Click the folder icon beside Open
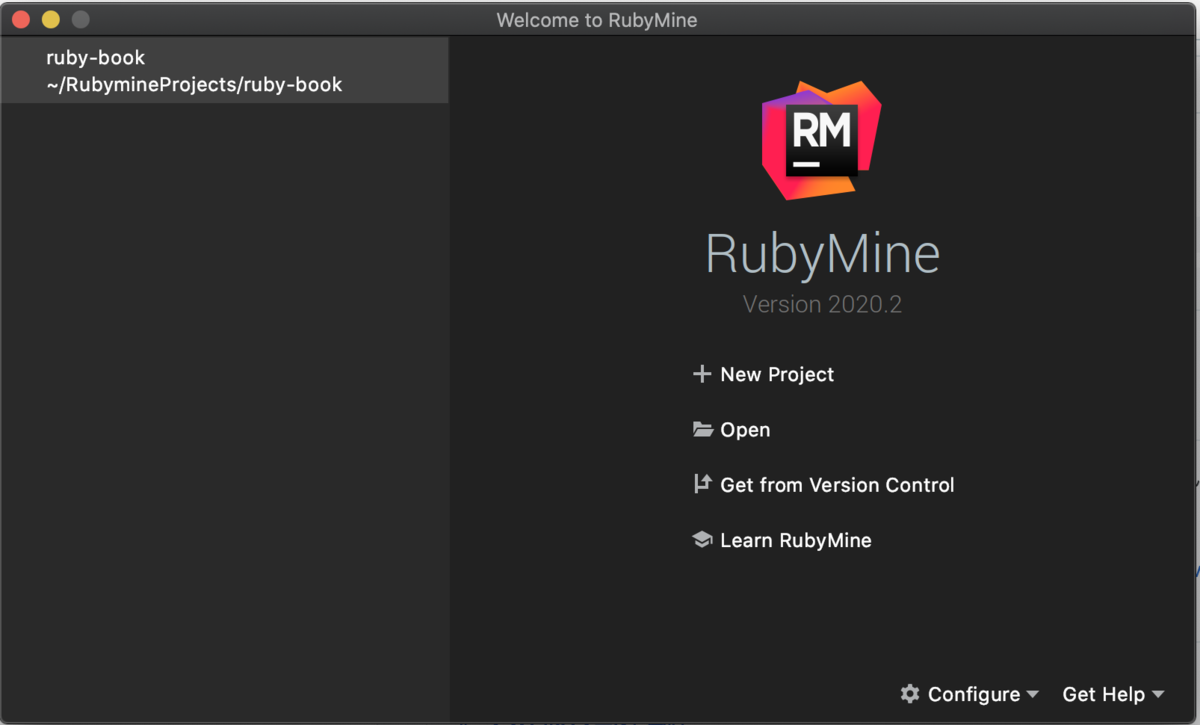The width and height of the screenshot is (1200, 725). (x=703, y=429)
